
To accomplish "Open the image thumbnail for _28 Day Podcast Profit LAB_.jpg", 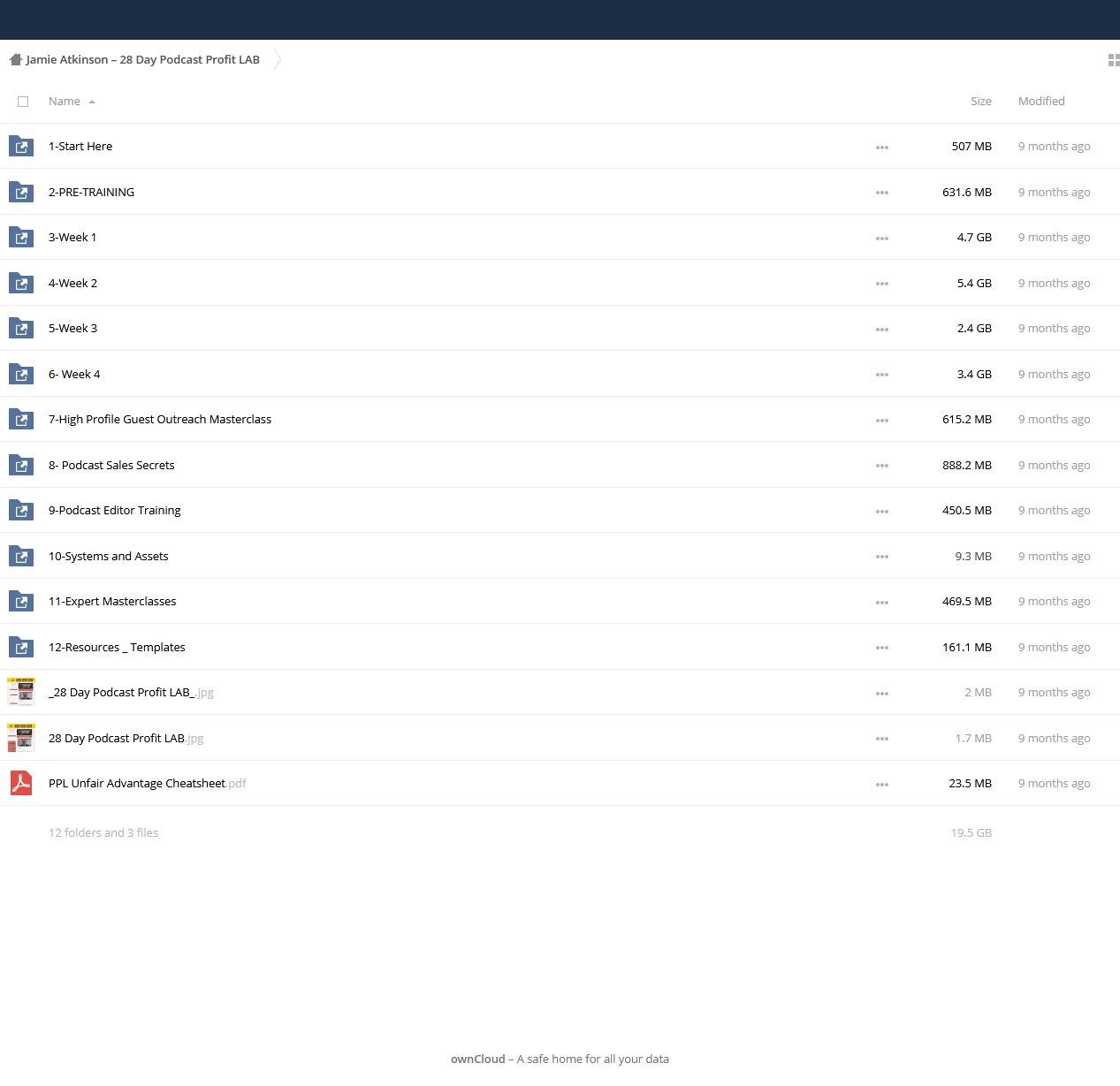I will (21, 692).
